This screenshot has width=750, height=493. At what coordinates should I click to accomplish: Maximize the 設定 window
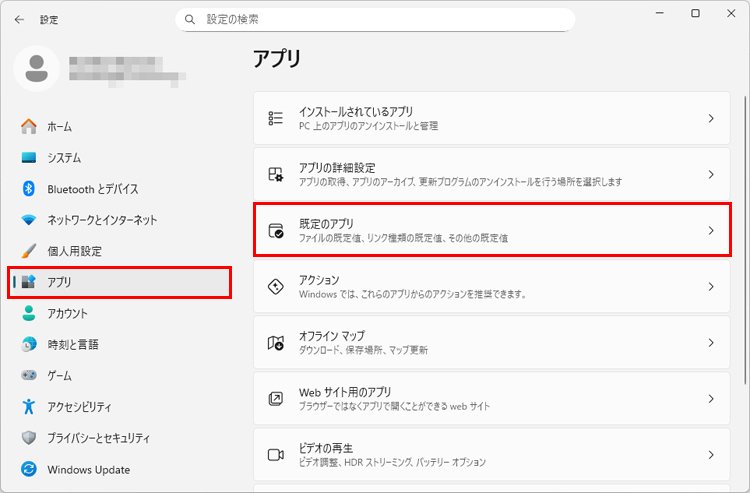[x=695, y=13]
